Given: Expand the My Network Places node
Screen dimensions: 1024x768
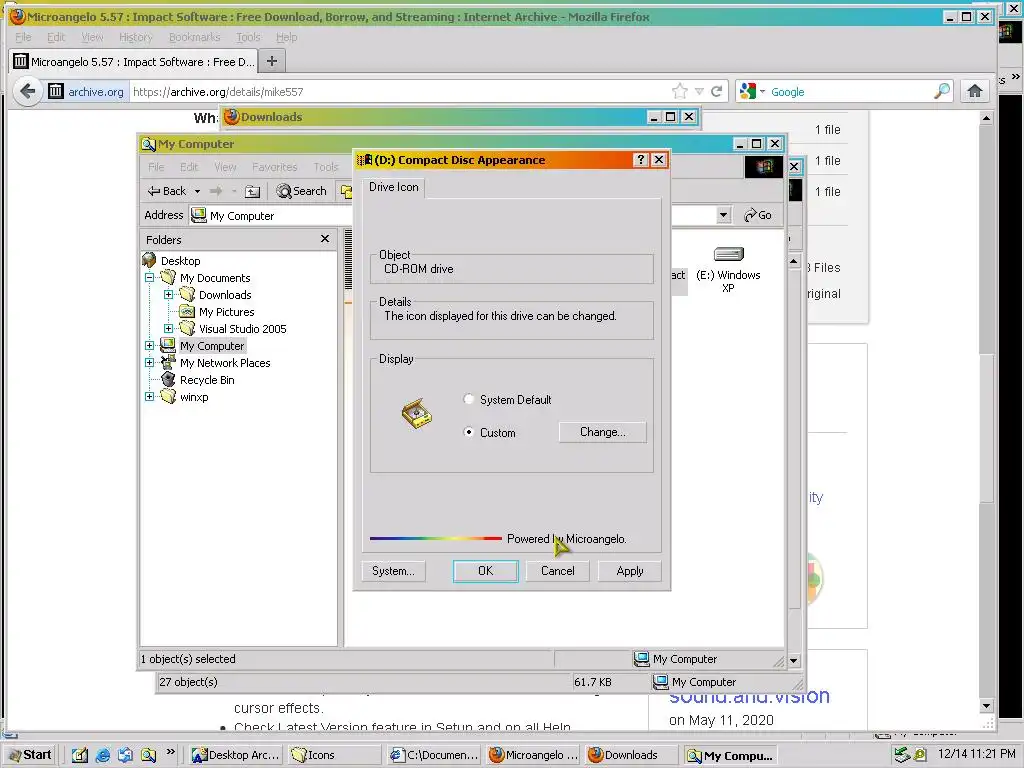Looking at the screenshot, I should [150, 362].
